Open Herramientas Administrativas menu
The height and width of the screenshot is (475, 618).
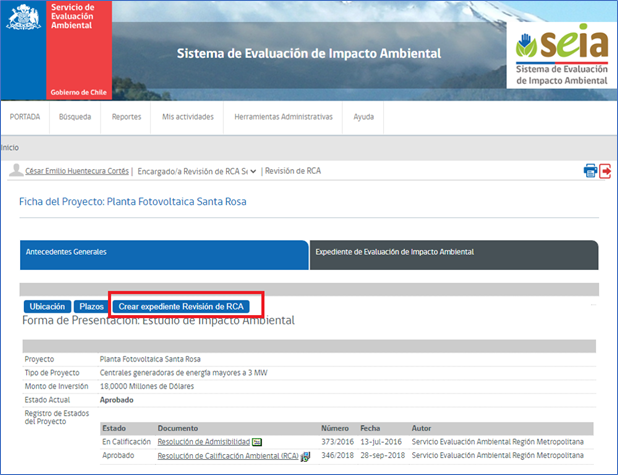pyautogui.click(x=283, y=117)
